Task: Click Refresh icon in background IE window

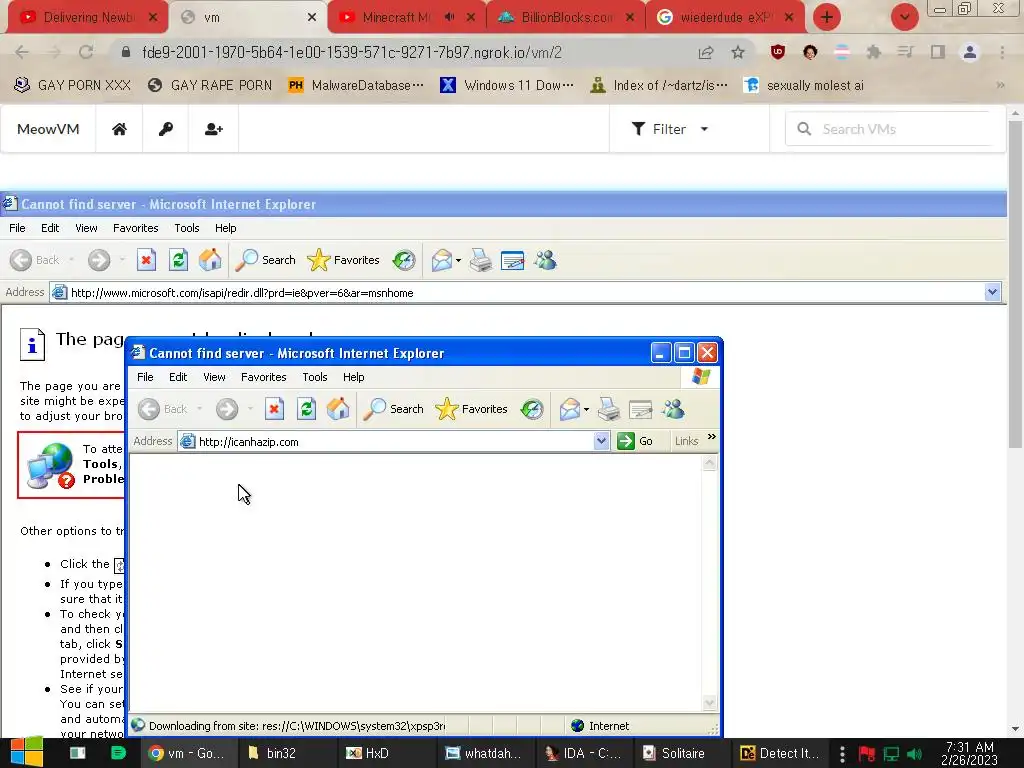Action: (x=178, y=261)
